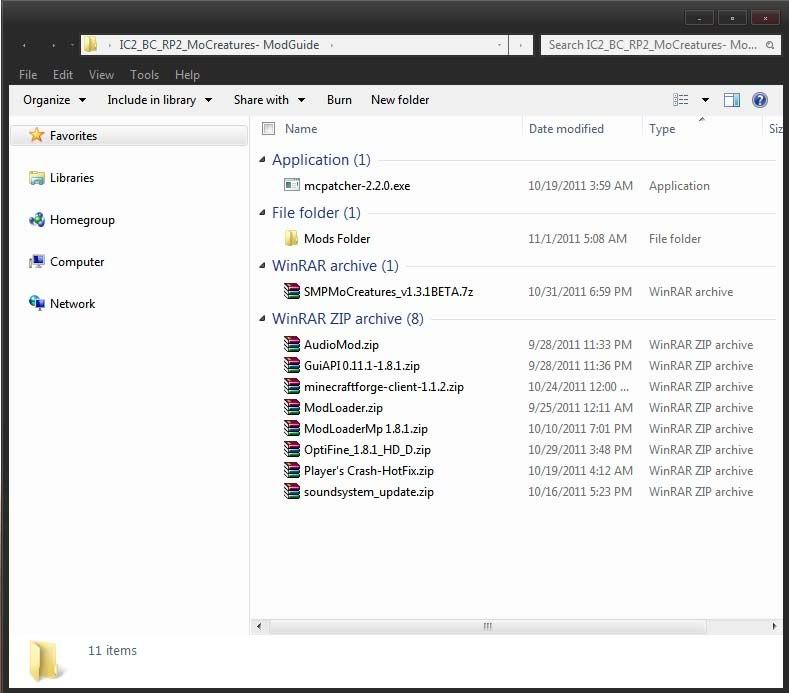The width and height of the screenshot is (789, 693).
Task: Select the file name SMPMoCreatures_v1.3.1BETA.7z
Action: coord(388,291)
